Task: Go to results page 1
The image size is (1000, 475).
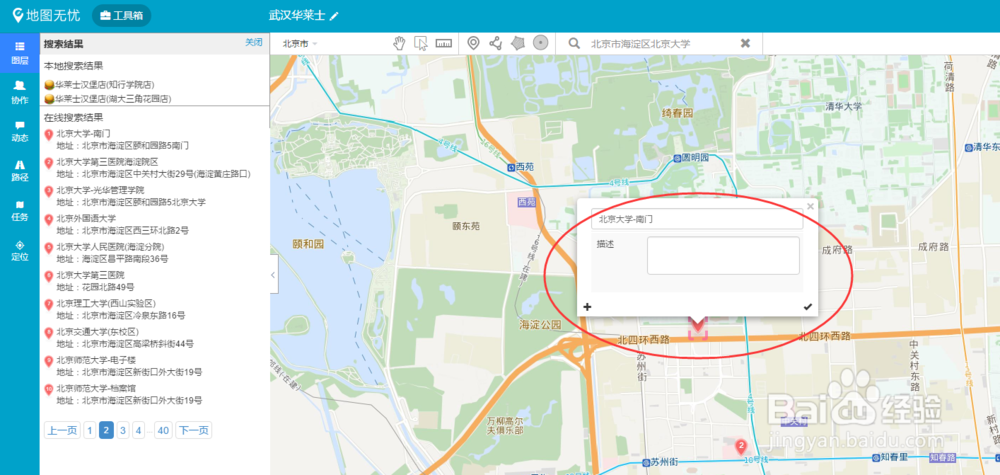Action: (x=90, y=430)
